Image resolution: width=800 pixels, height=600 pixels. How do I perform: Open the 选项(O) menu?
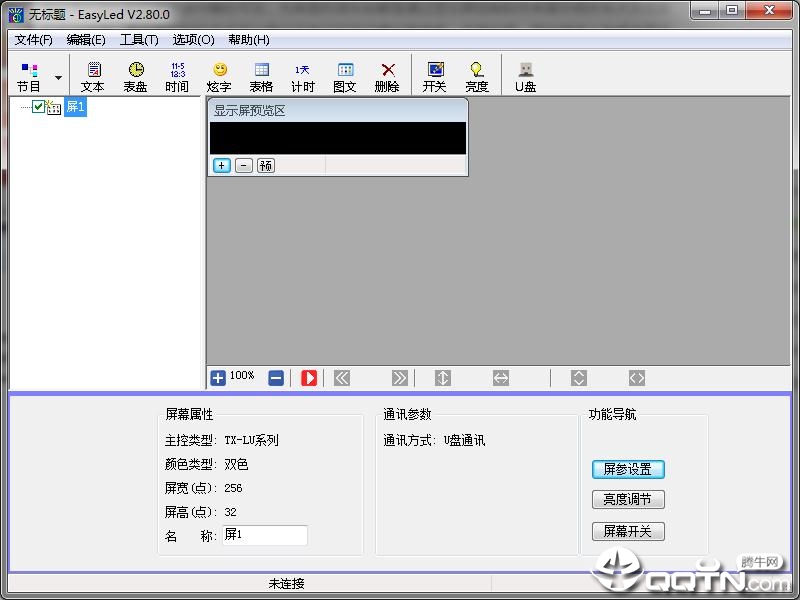point(193,40)
